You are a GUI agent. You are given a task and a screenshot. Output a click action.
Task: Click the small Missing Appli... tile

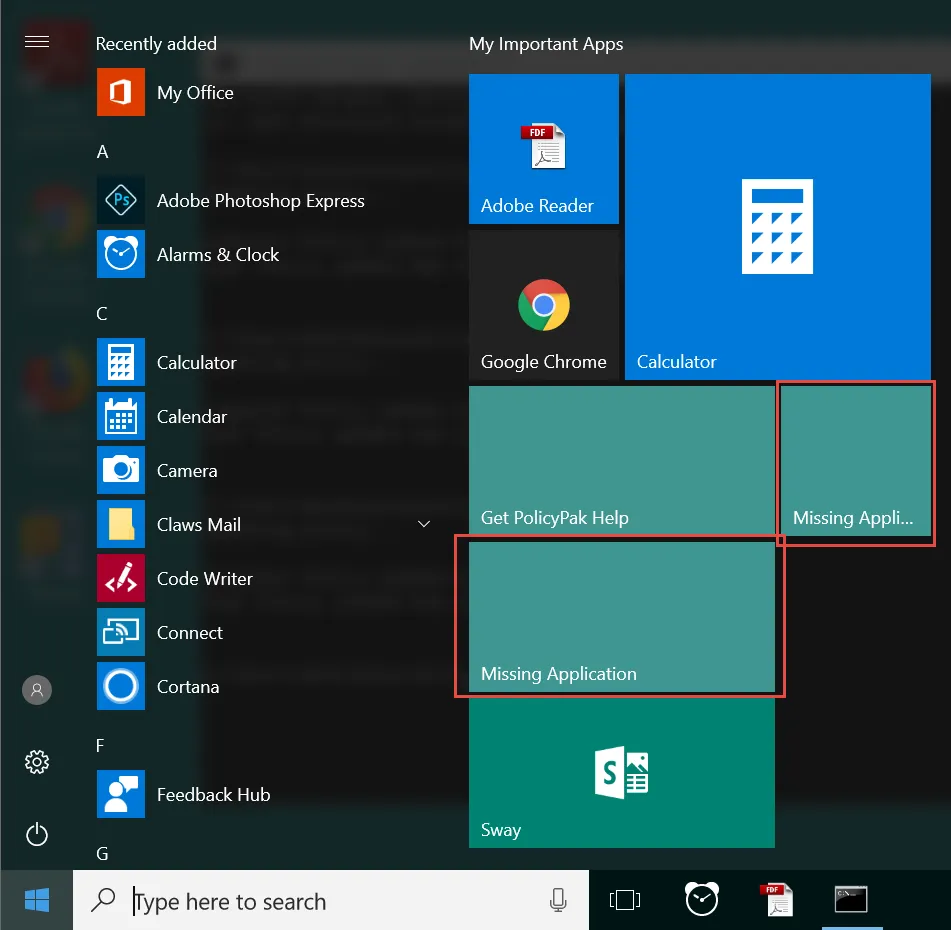(x=856, y=461)
